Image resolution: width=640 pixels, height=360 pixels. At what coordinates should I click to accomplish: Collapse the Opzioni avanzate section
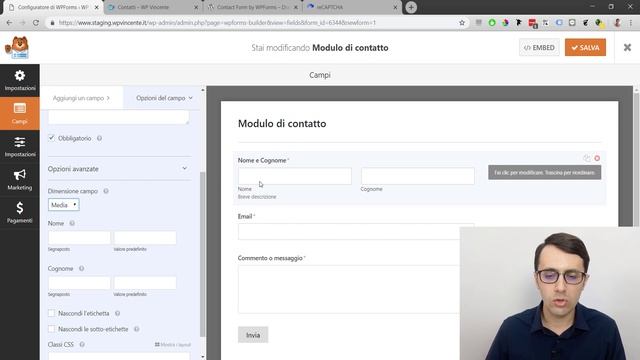(119, 169)
